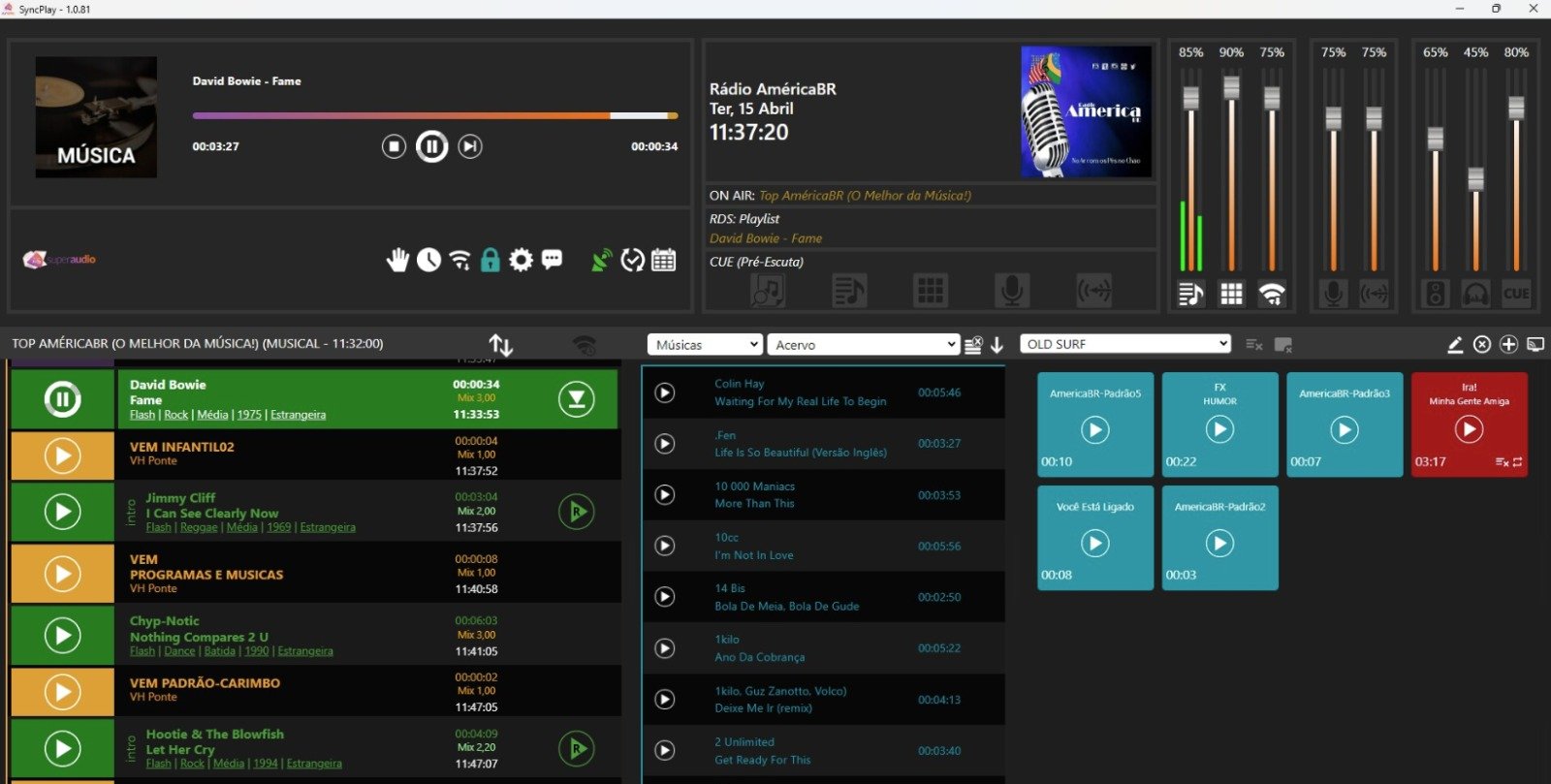The image size is (1551, 784).
Task: Click the green satellite dish broadcast icon
Action: 602,260
